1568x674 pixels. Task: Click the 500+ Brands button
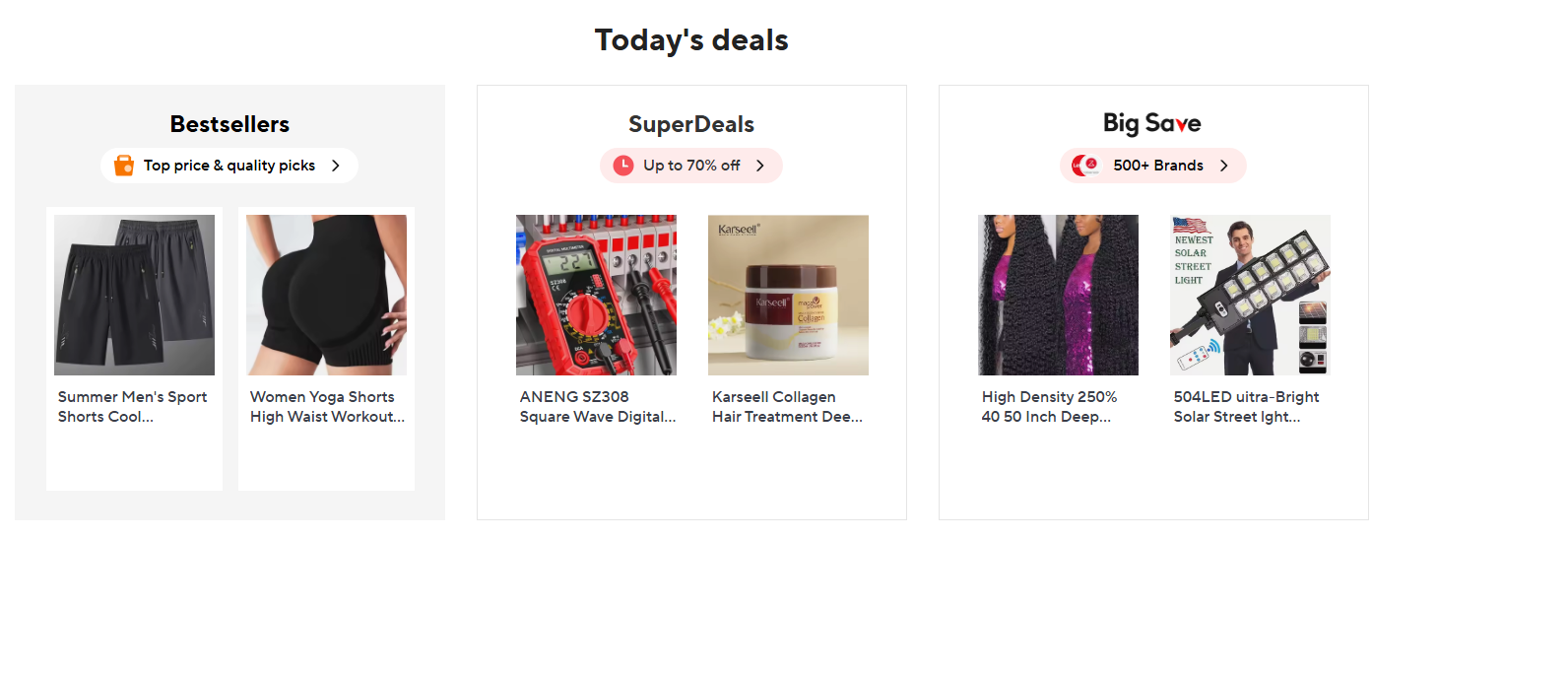(x=1158, y=166)
